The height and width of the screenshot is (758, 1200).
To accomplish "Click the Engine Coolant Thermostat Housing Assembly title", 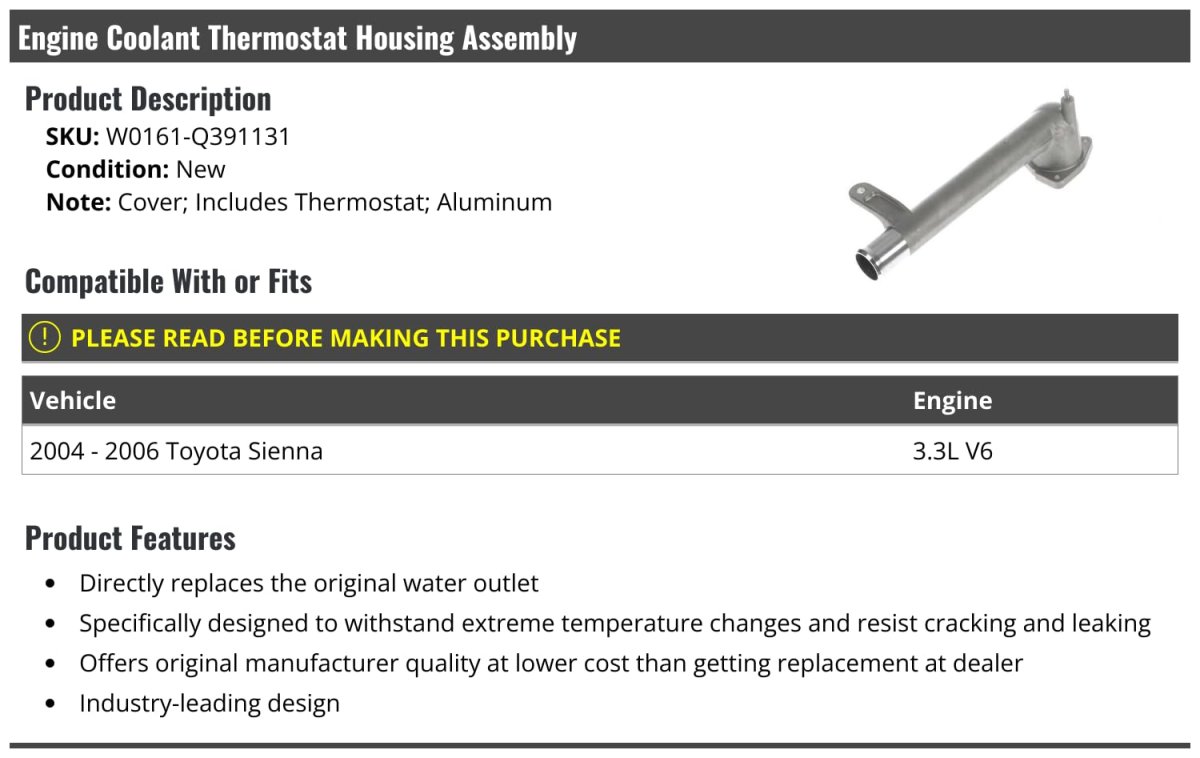I will [298, 38].
